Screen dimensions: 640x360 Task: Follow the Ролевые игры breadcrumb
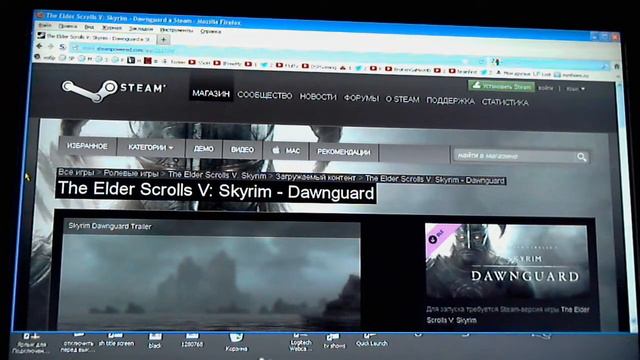point(131,173)
